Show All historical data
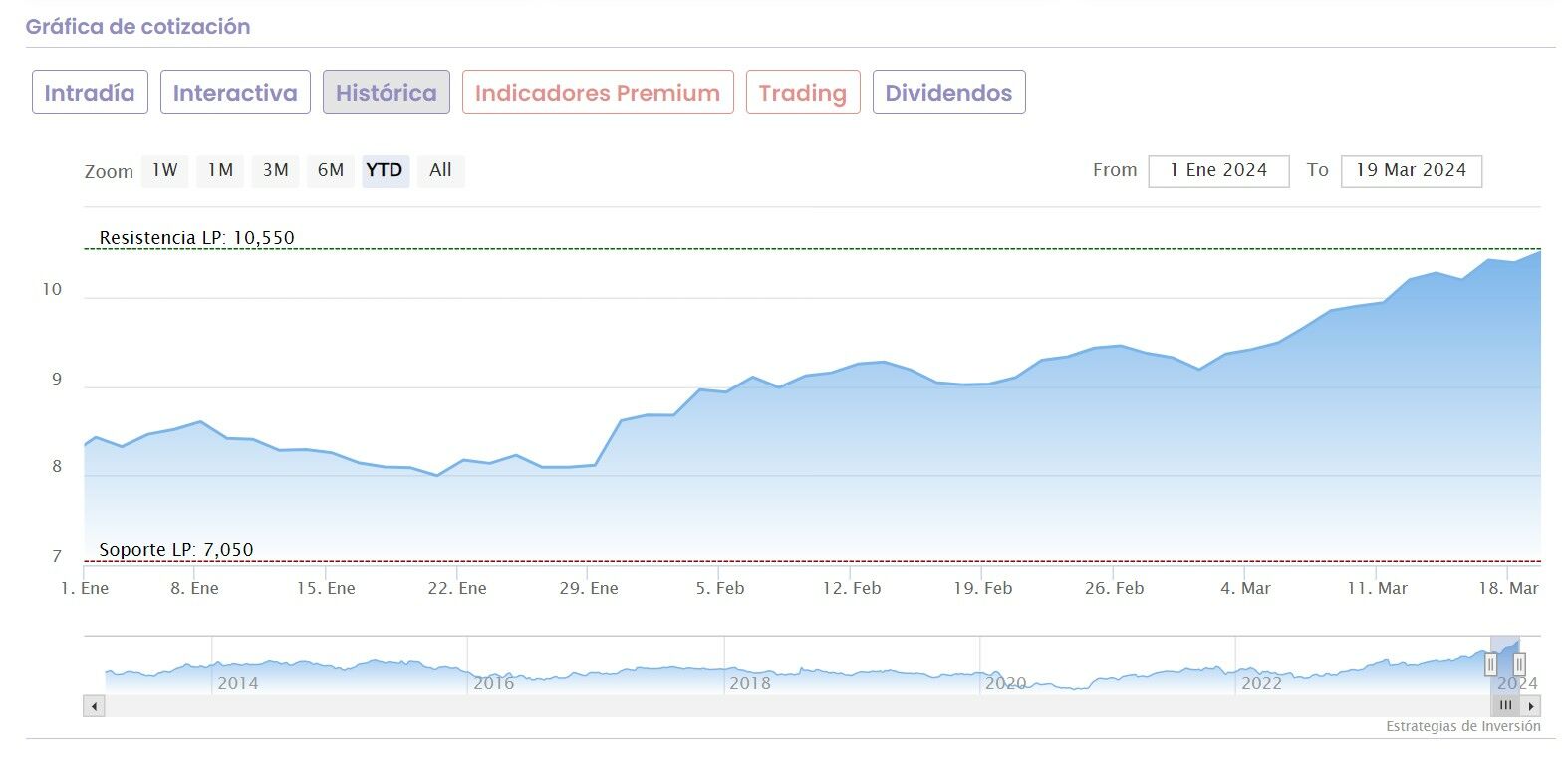Screen dimensions: 1568x771 [440, 170]
